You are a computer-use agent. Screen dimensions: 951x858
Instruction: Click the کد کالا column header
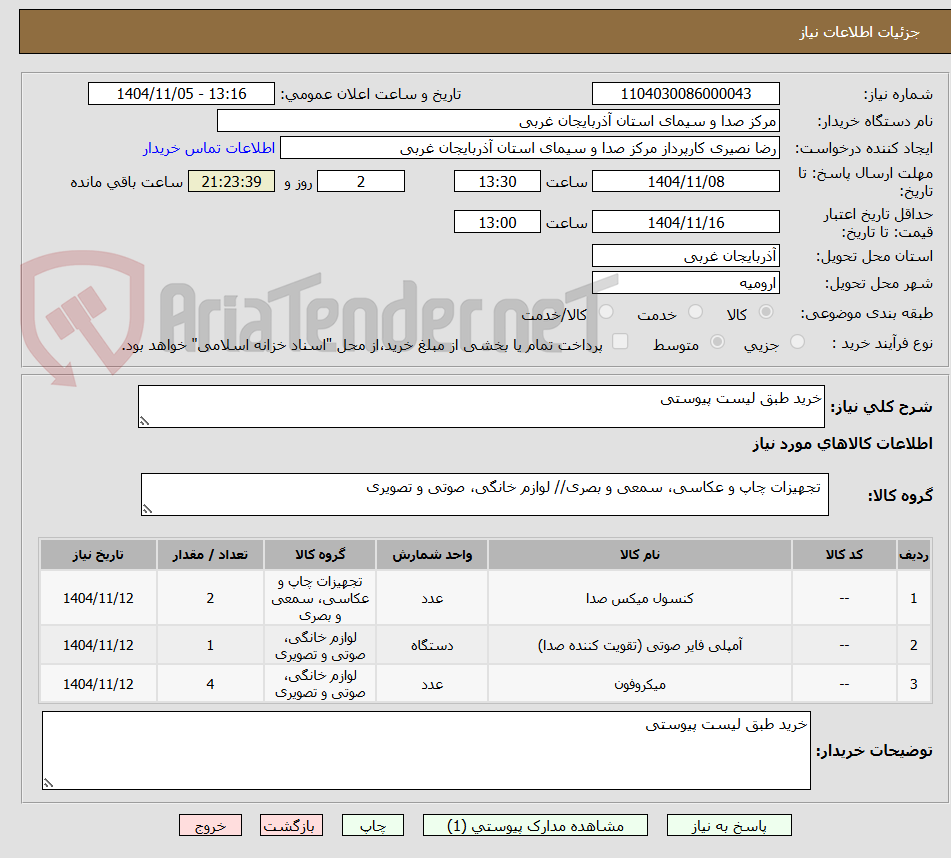pos(844,554)
